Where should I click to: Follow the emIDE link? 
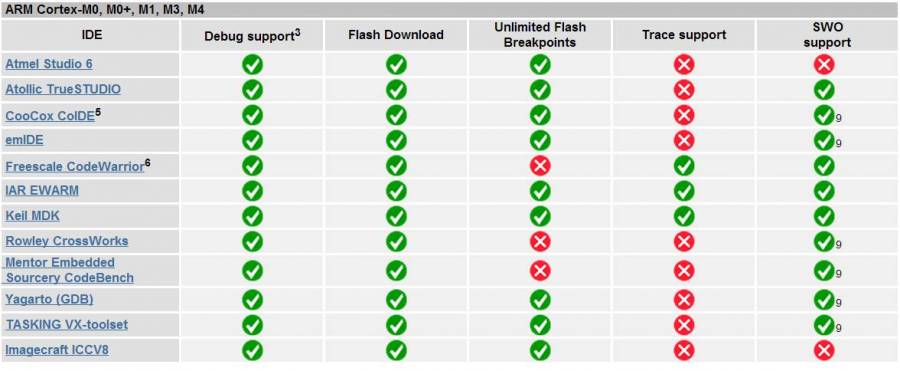coord(24,140)
